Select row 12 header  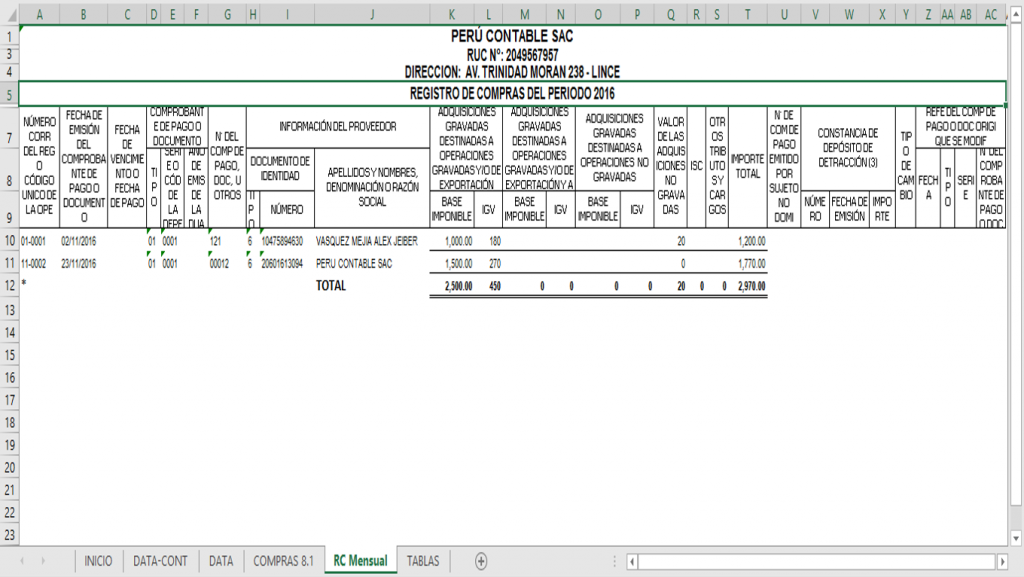coord(10,286)
